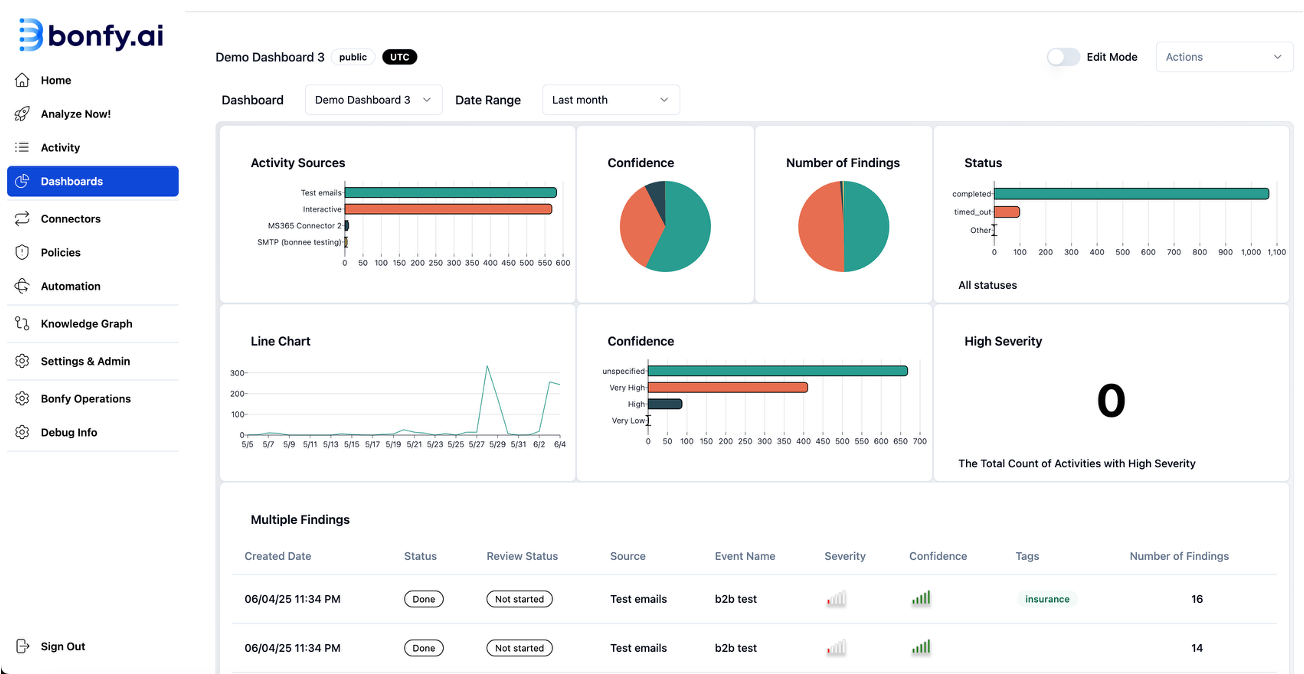
Task: Click the Automation cycle icon
Action: pos(22,286)
